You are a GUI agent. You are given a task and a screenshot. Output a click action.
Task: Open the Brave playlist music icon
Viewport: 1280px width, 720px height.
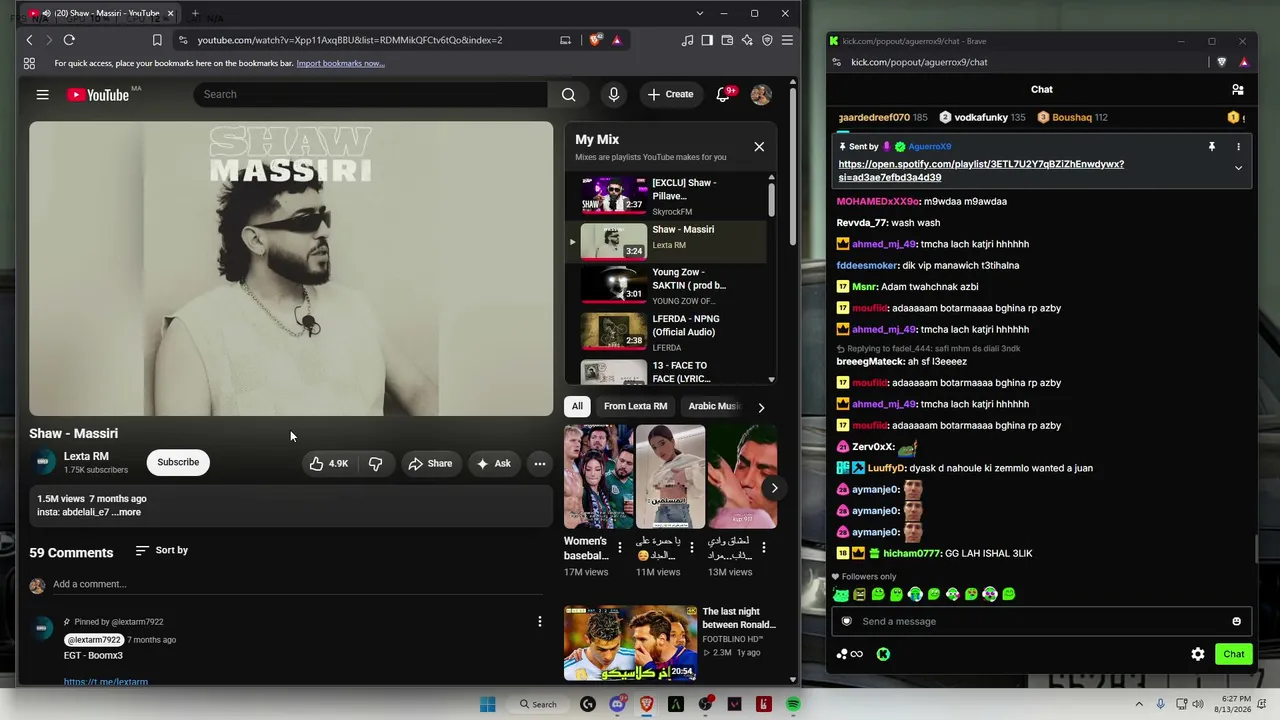(x=687, y=40)
